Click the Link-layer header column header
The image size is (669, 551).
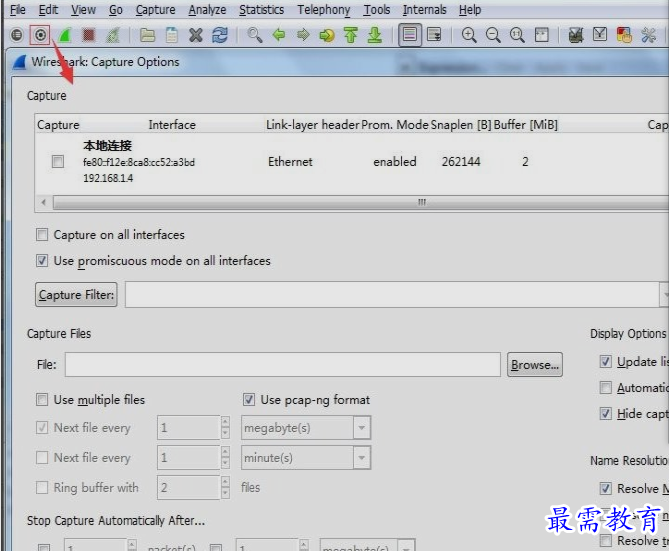pos(313,125)
